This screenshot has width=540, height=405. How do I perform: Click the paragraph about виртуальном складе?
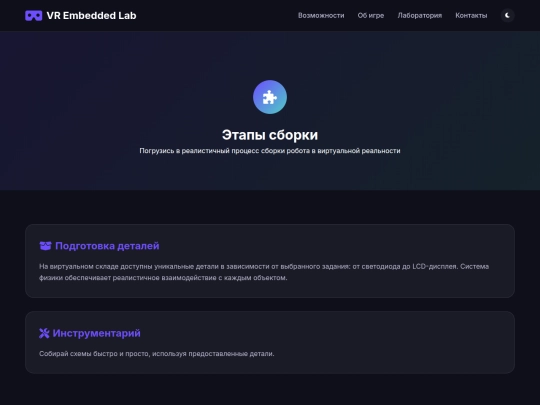[264, 272]
